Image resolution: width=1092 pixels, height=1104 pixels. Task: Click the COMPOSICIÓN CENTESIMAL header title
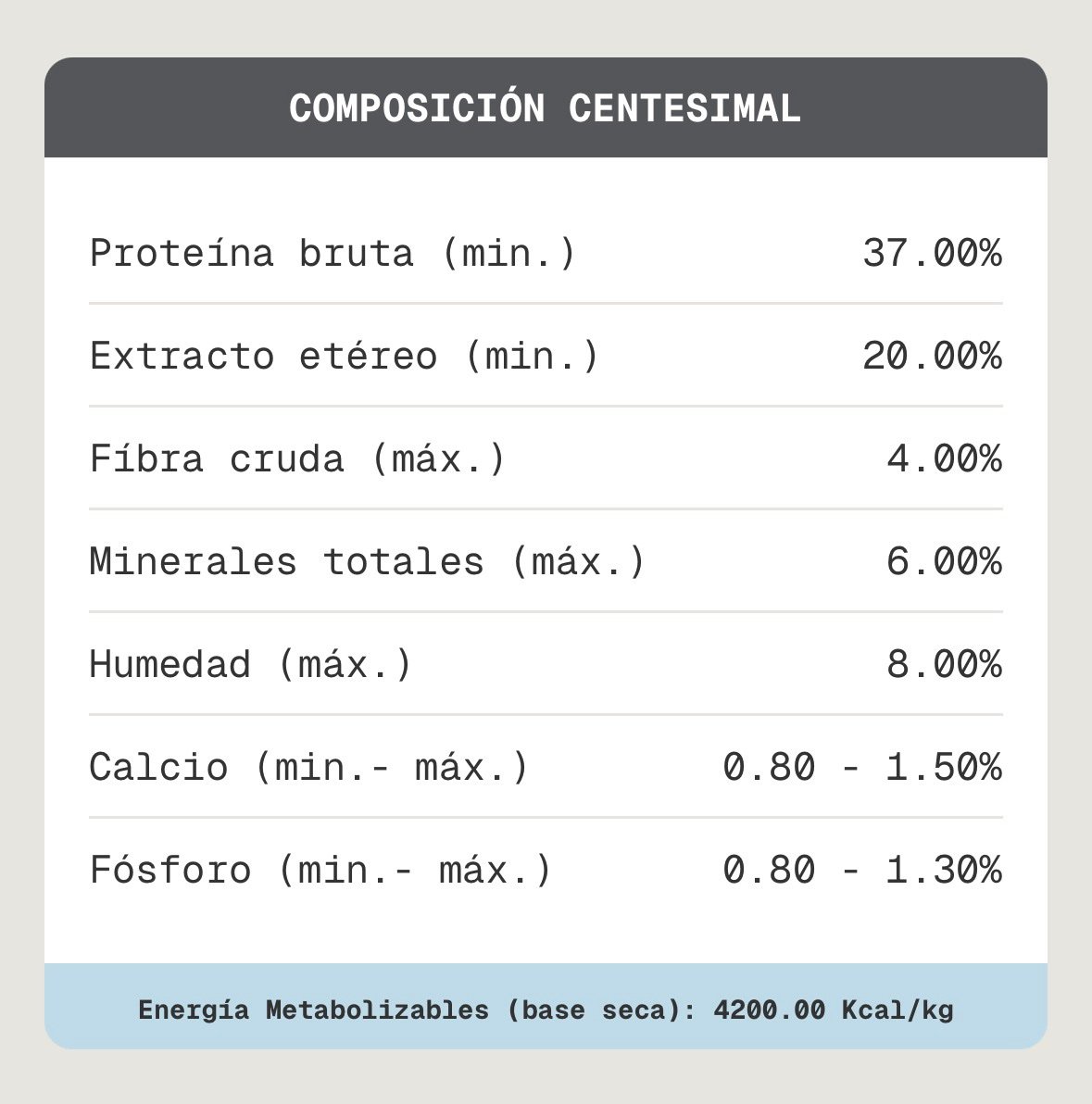click(x=545, y=107)
